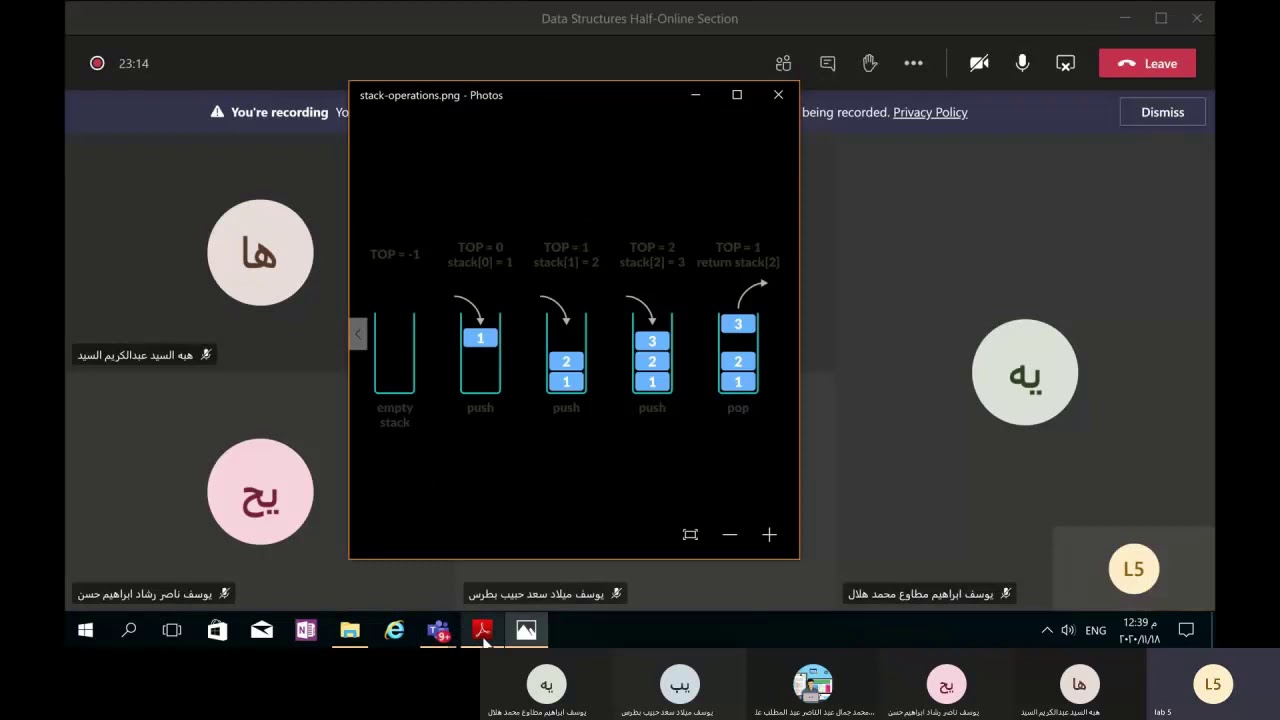1280x720 pixels.
Task: Dismiss the recording notification banner
Action: pos(1162,112)
